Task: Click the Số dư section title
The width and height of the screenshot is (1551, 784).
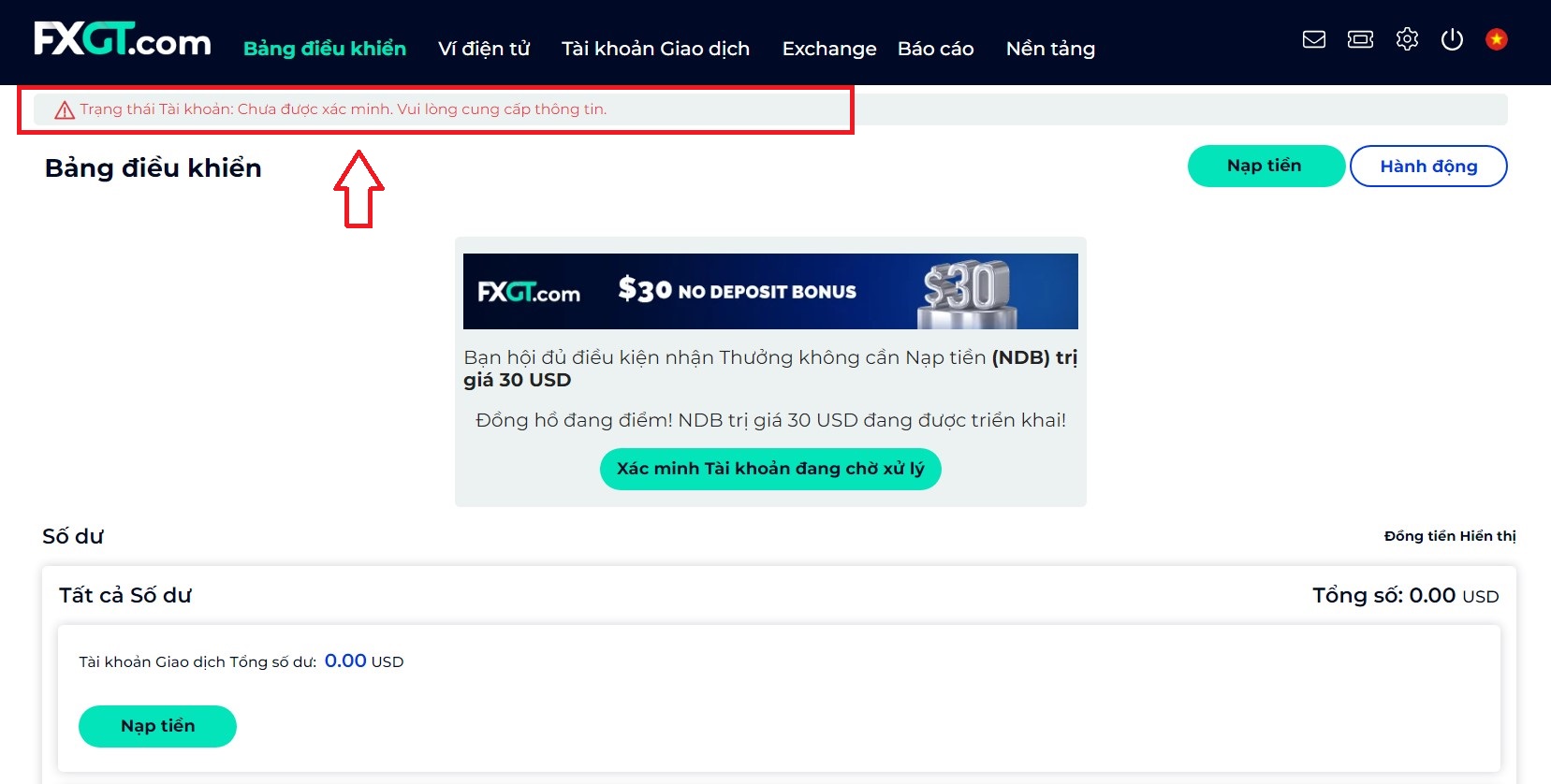Action: click(x=73, y=536)
